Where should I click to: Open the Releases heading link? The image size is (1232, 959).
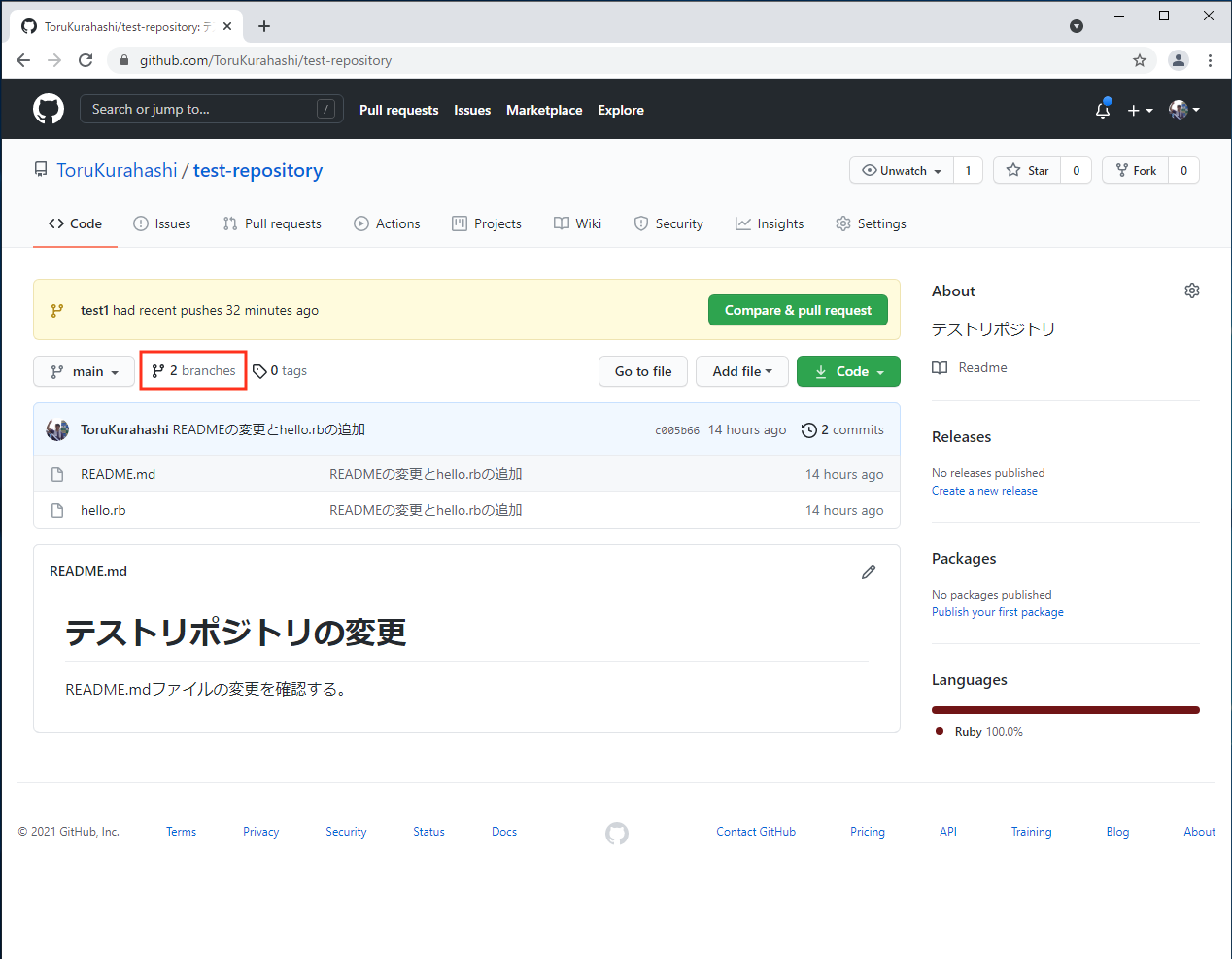961,437
